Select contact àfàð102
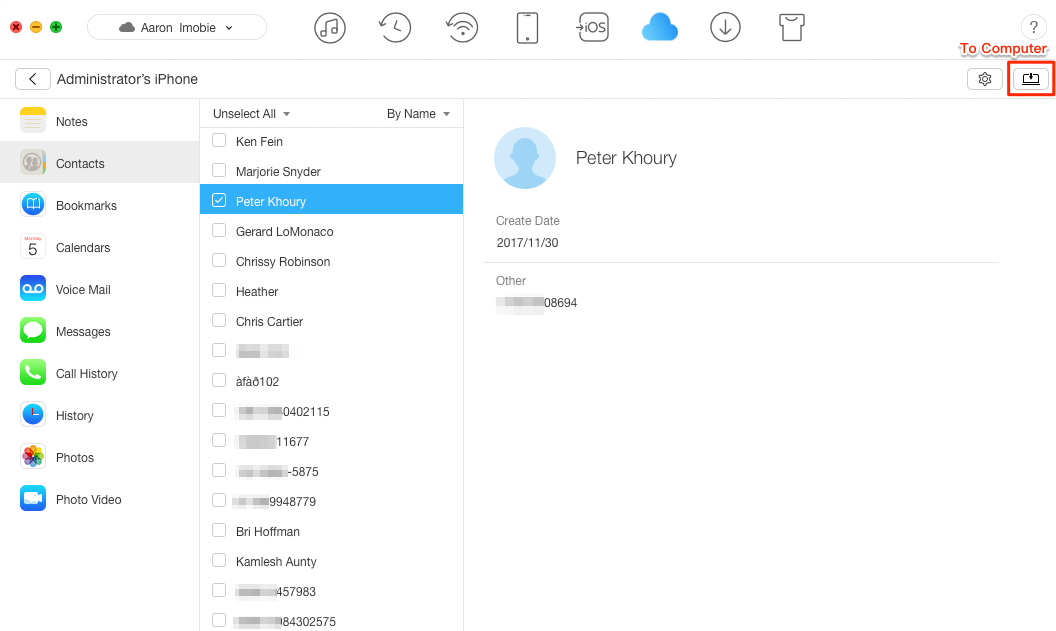This screenshot has height=631, width=1056. click(331, 381)
